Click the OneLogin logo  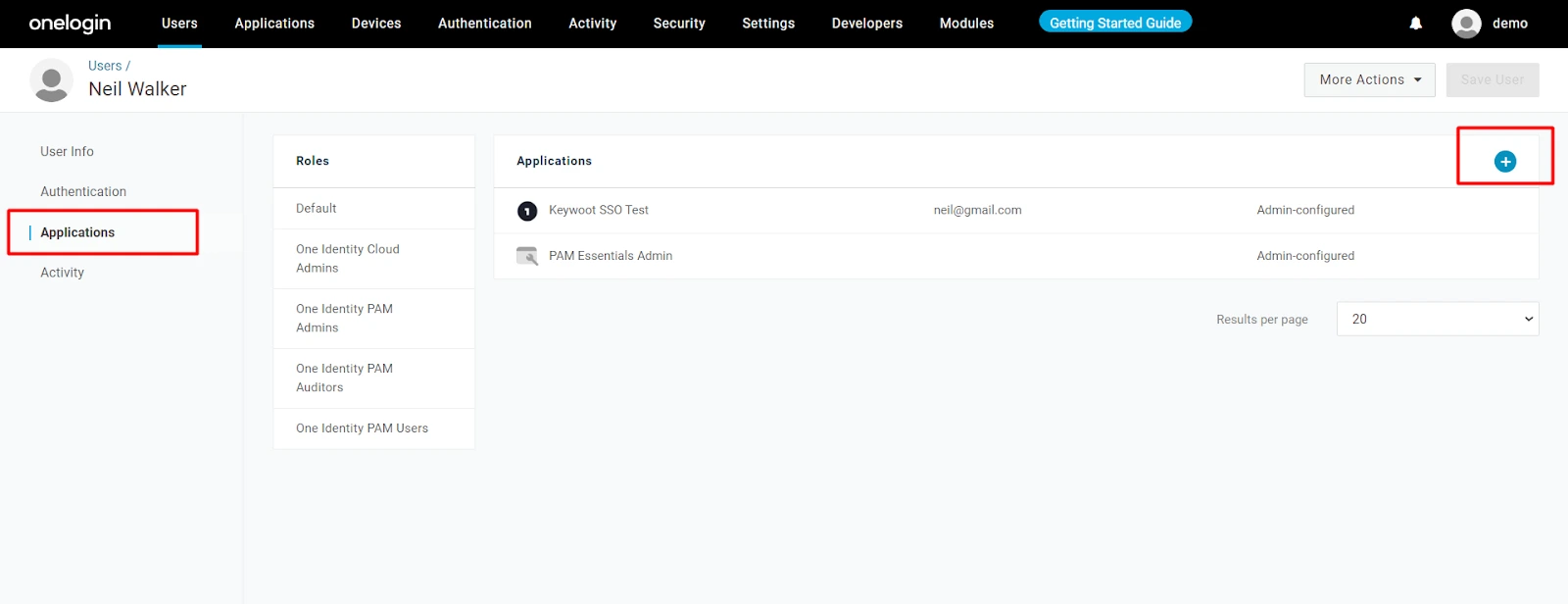coord(70,23)
